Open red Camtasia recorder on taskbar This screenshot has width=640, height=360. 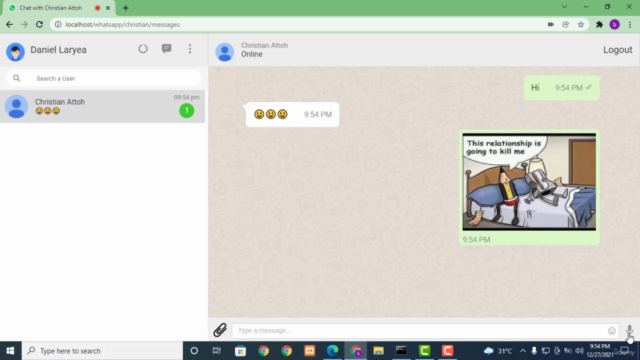[x=447, y=351]
